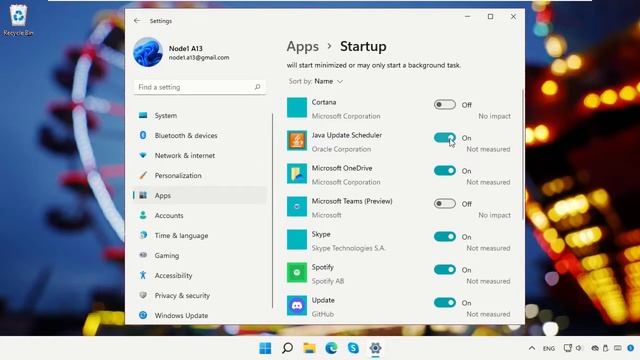Screen dimensions: 640x360
Task: Click the volume speaker tray icon
Action: pos(579,348)
